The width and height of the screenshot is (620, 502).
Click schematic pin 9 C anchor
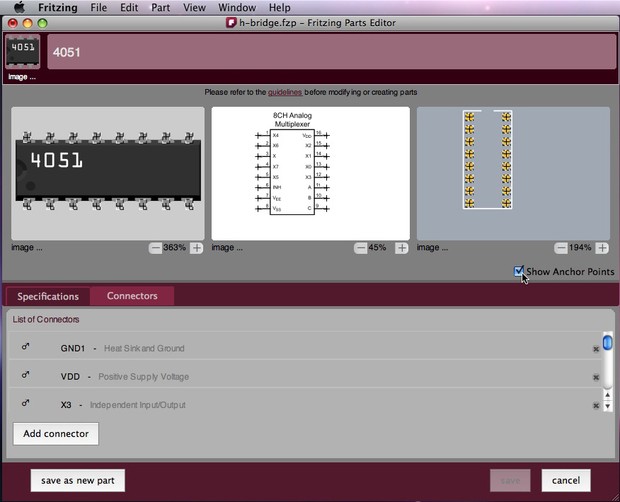326,209
